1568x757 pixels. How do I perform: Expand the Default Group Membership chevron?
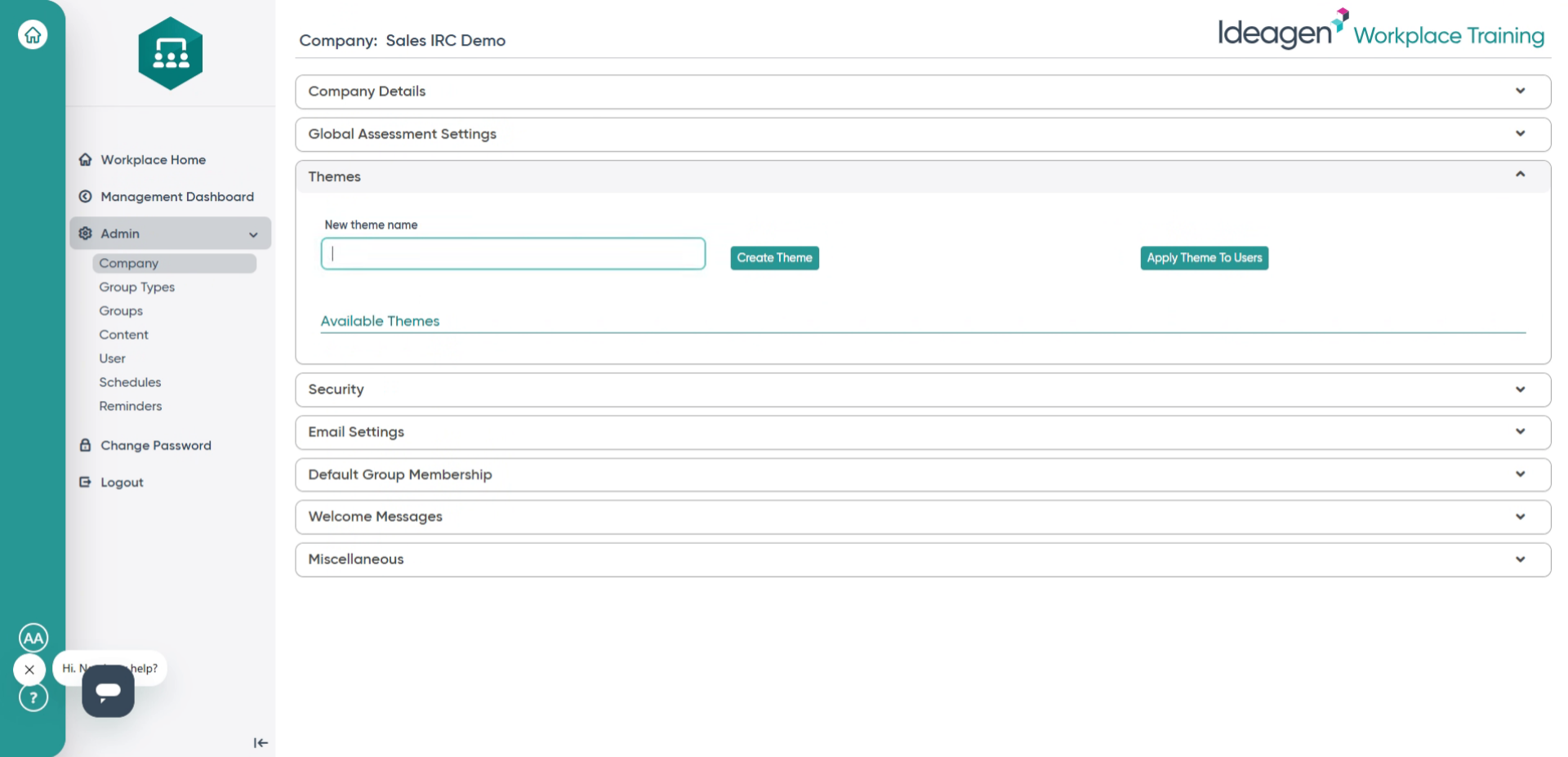click(x=1520, y=474)
